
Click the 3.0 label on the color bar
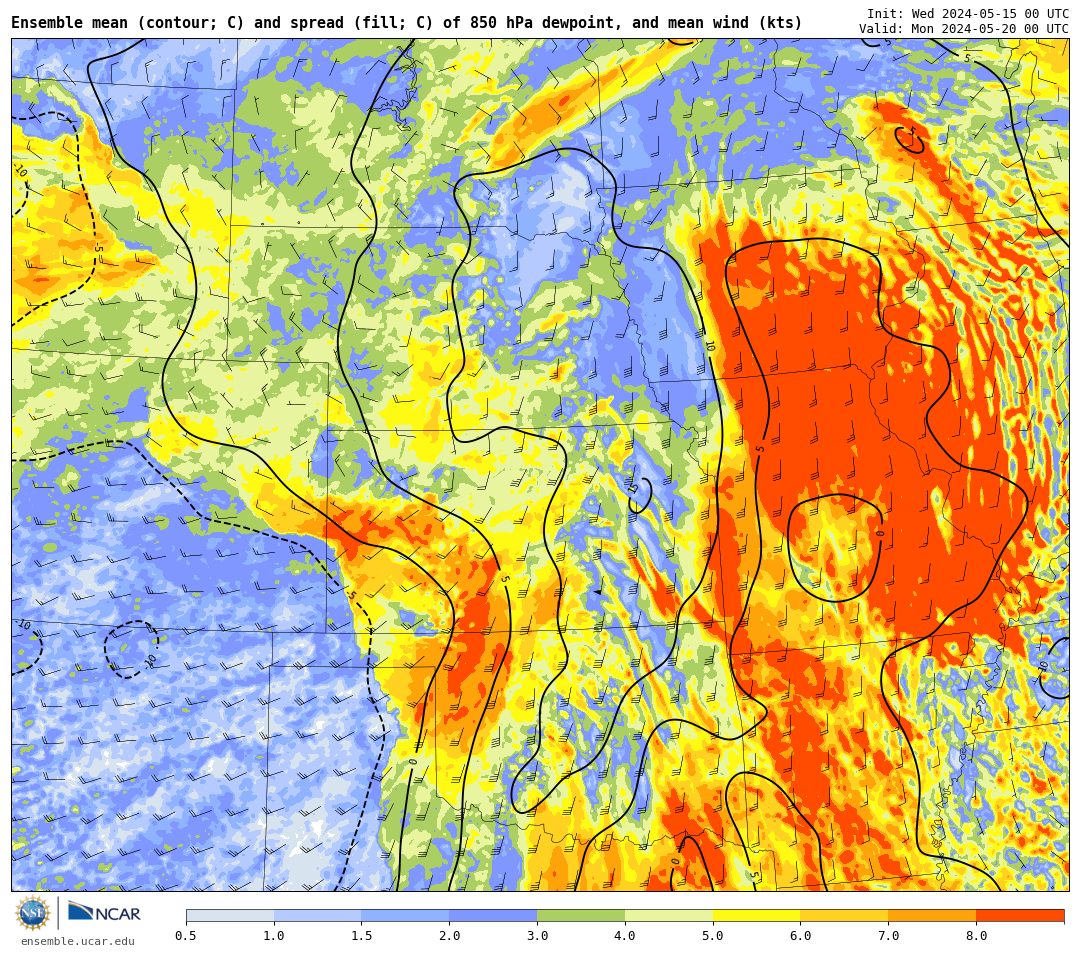click(x=537, y=935)
